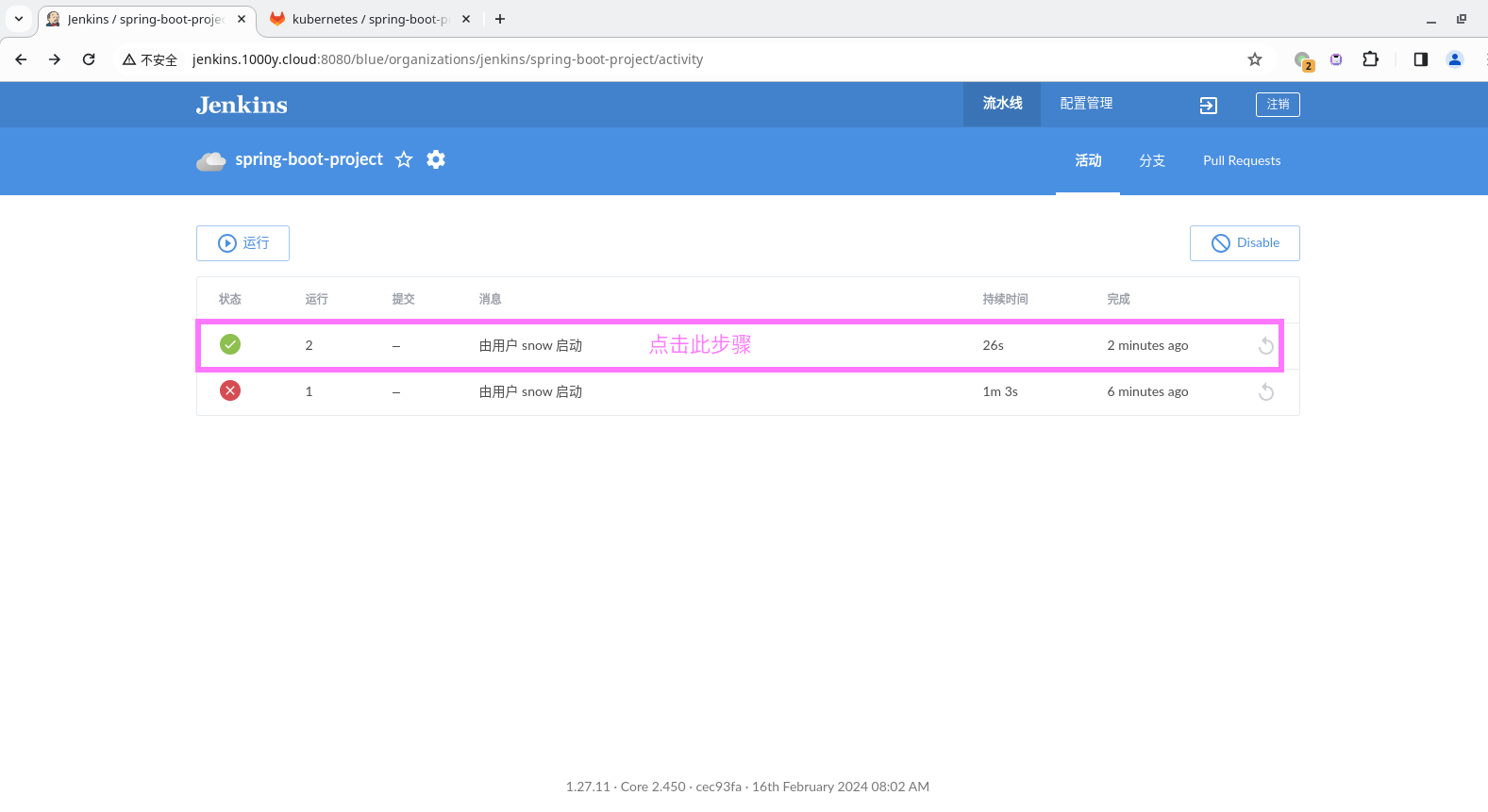The height and width of the screenshot is (812, 1488).
Task: Rerun run 1 with replay icon
Action: click(x=1266, y=392)
